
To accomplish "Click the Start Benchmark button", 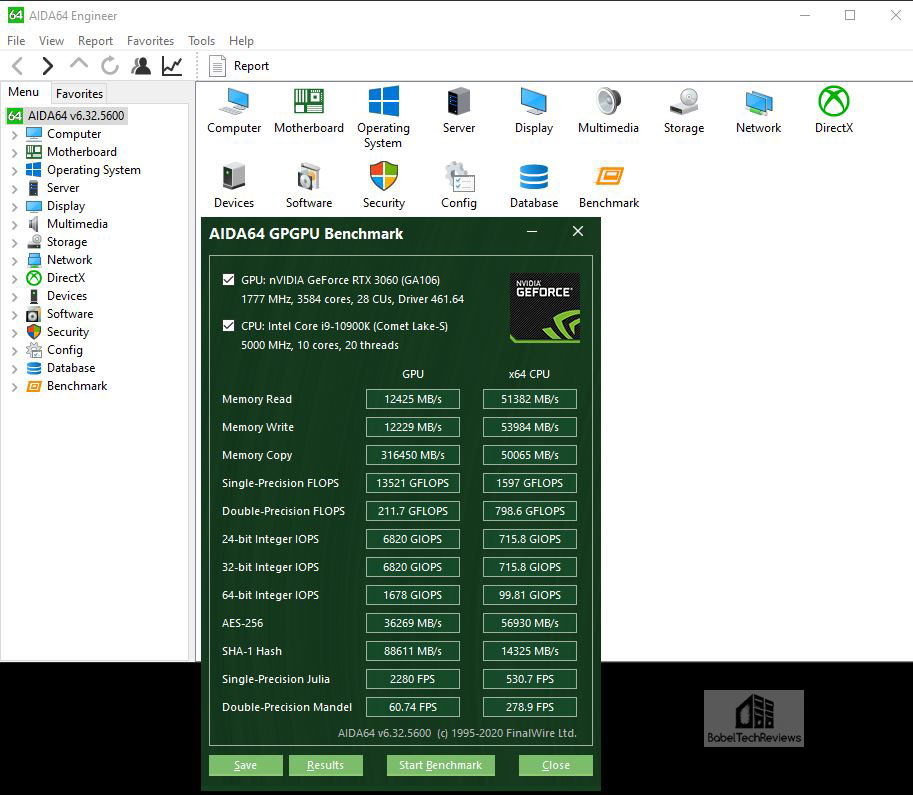I will pos(441,765).
